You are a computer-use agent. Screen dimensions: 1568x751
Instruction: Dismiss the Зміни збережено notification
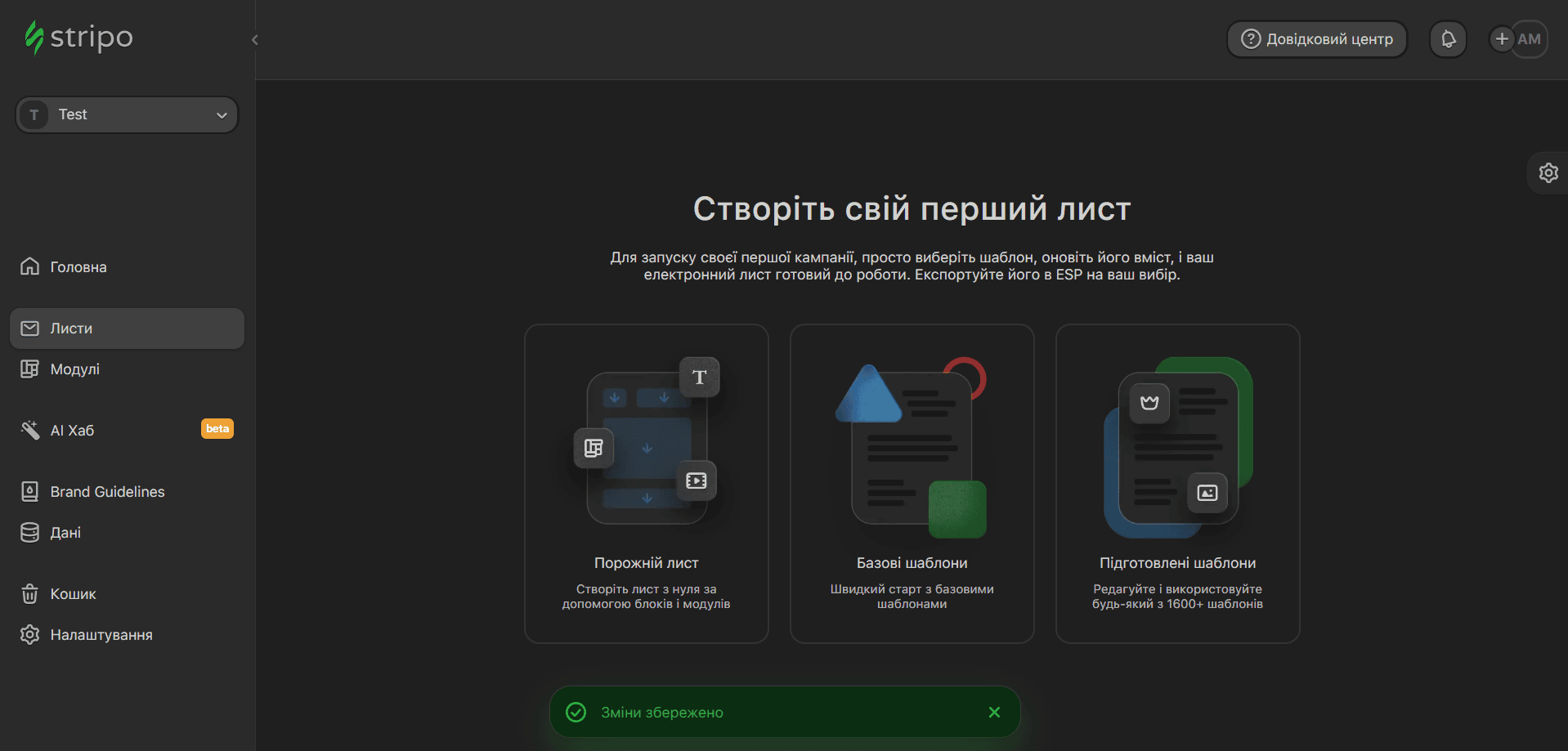[994, 713]
